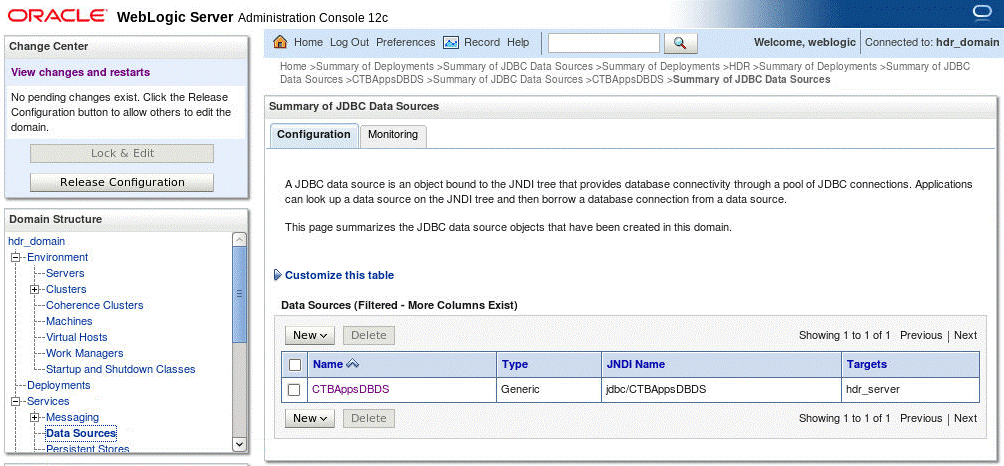Click the greyed Lock & Edit button
Image resolution: width=1004 pixels, height=466 pixels.
tap(122, 153)
